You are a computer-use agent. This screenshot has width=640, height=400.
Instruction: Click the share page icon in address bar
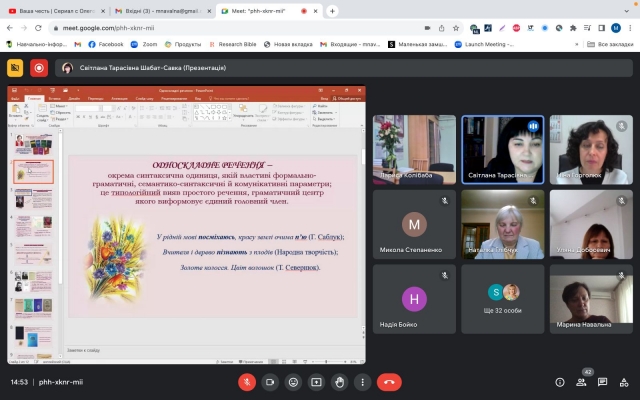442,28
